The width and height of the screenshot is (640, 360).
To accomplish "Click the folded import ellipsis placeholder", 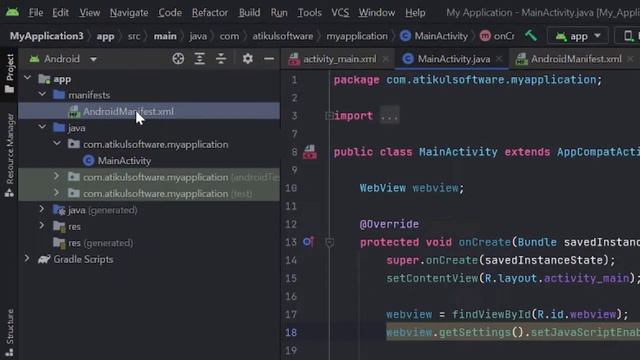I will pyautogui.click(x=389, y=116).
